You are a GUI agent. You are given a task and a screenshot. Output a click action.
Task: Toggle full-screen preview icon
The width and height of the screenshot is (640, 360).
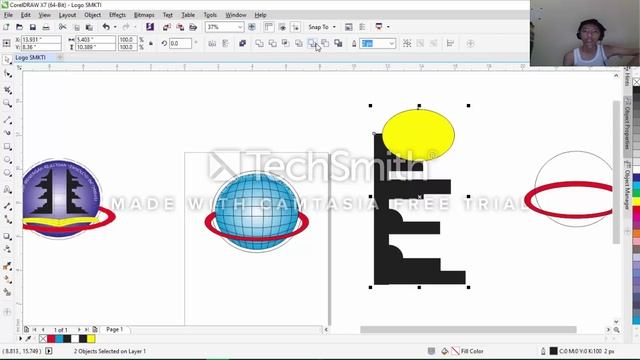tap(251, 27)
